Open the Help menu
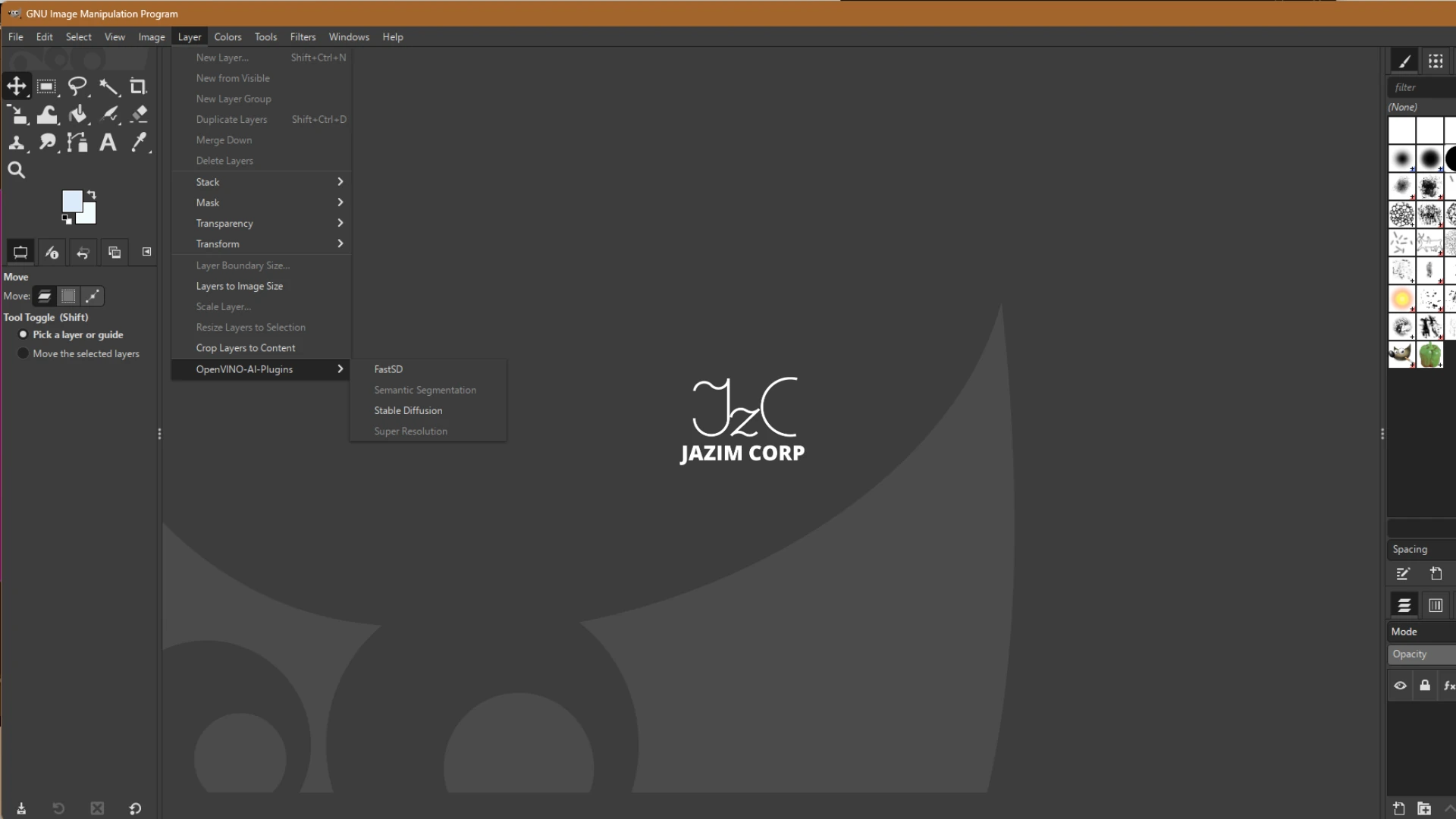 (393, 36)
